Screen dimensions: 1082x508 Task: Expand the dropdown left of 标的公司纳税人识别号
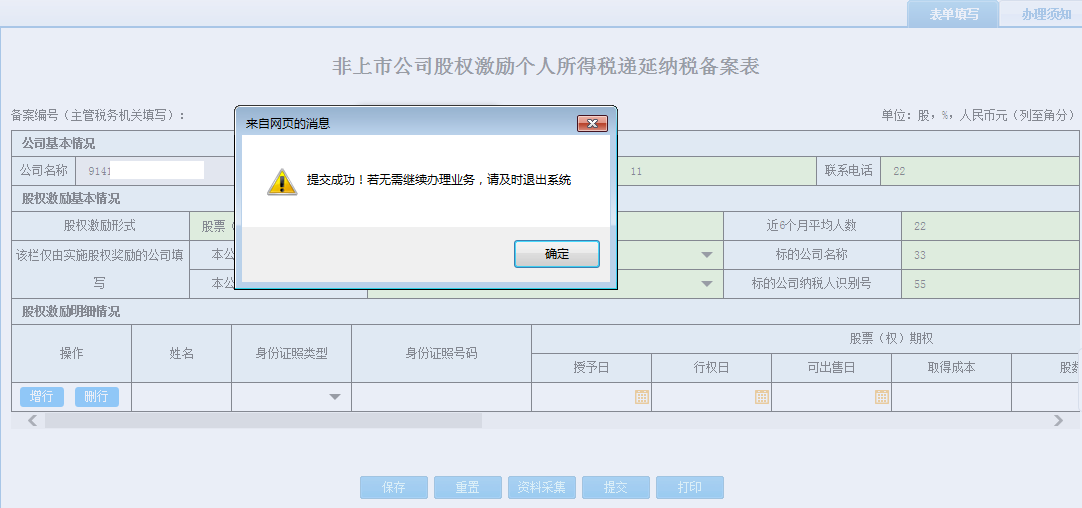pyautogui.click(x=707, y=284)
